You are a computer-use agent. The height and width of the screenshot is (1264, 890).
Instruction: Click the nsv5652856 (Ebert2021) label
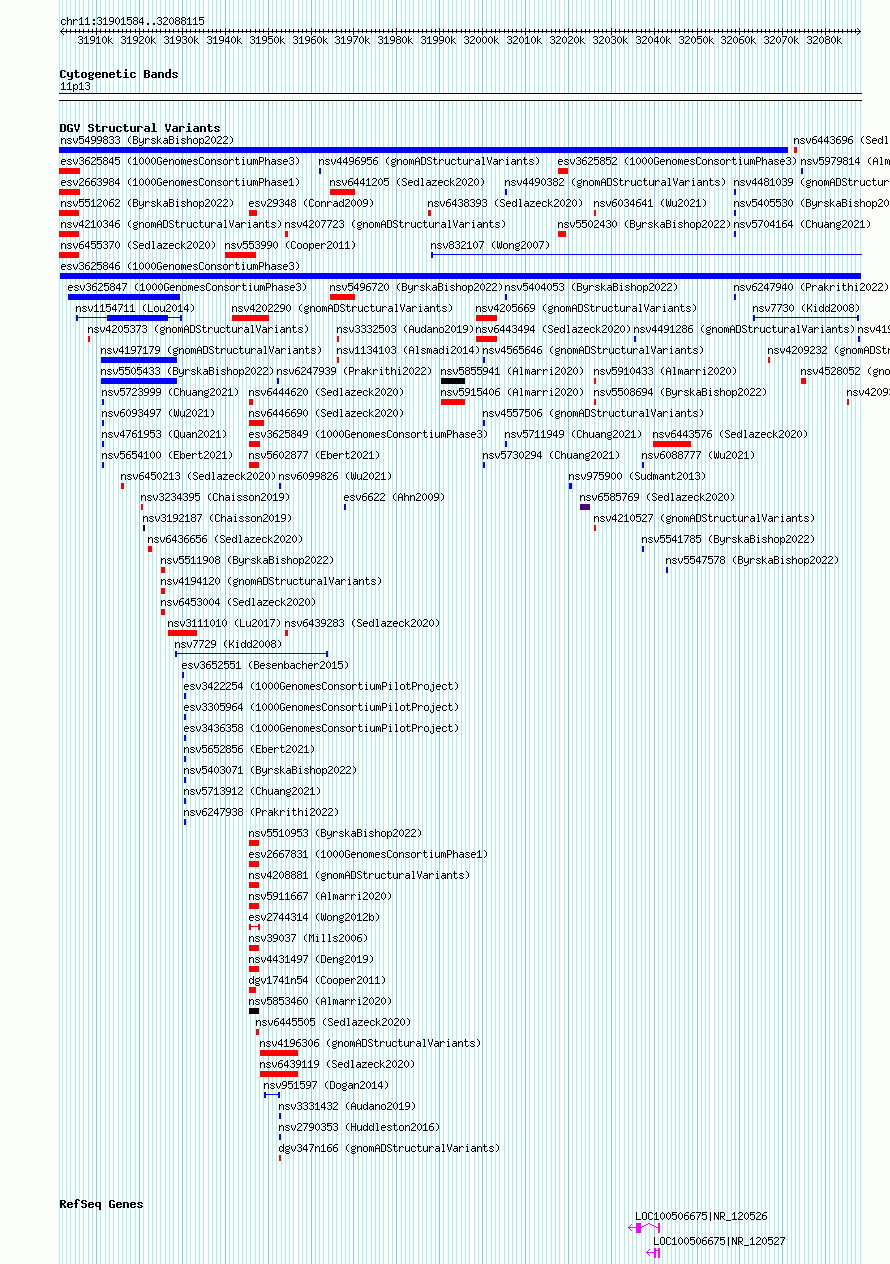(x=248, y=749)
